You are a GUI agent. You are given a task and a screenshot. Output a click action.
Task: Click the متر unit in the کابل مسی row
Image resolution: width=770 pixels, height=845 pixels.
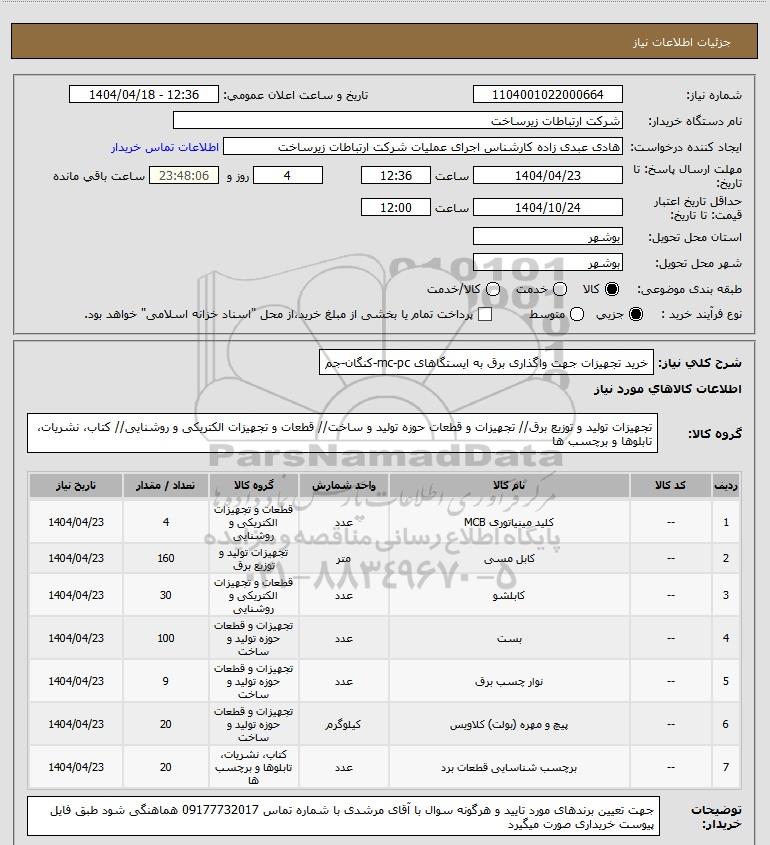pos(344,559)
